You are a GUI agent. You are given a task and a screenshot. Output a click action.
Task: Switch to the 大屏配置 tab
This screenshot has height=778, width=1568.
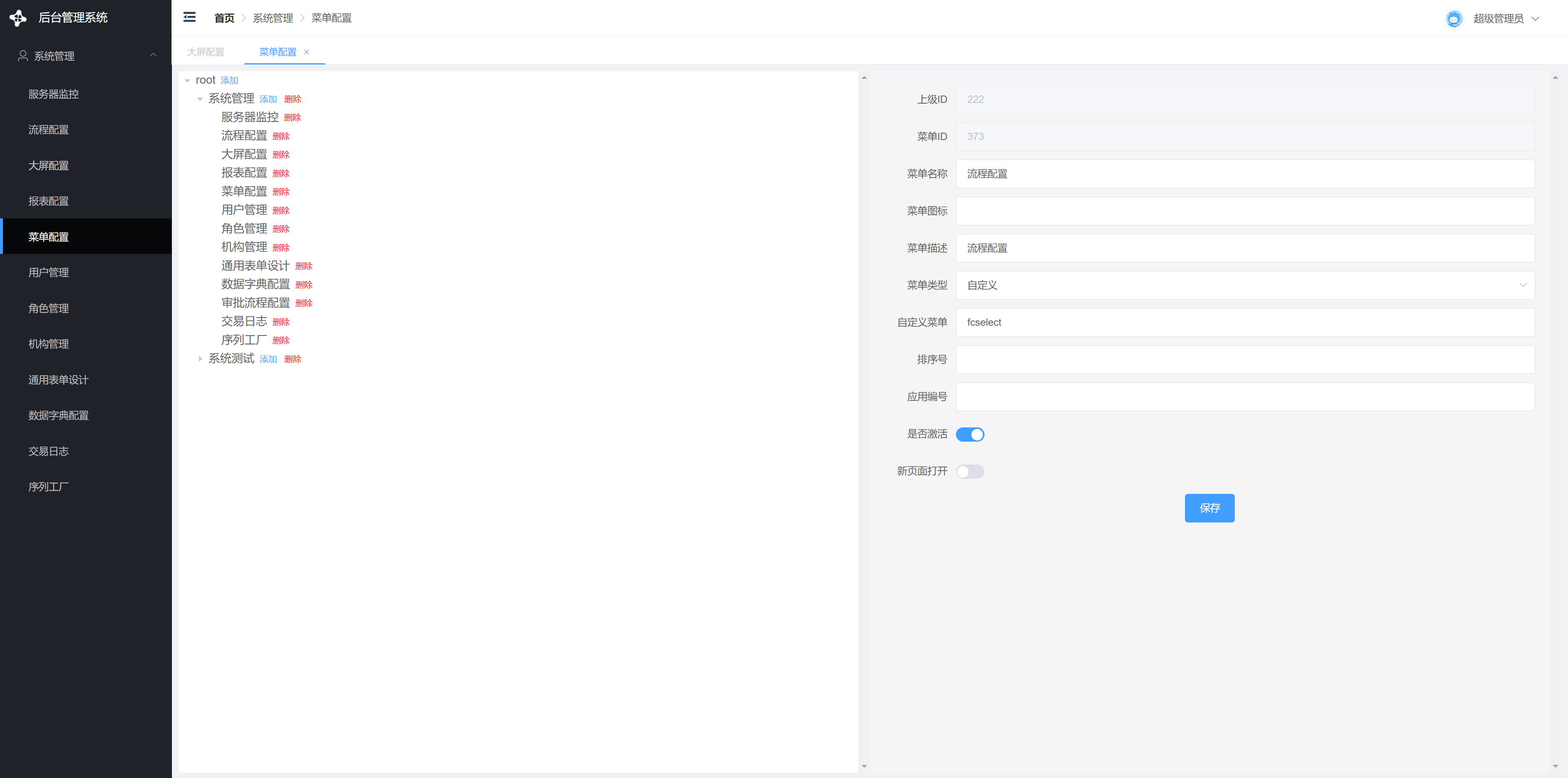206,52
